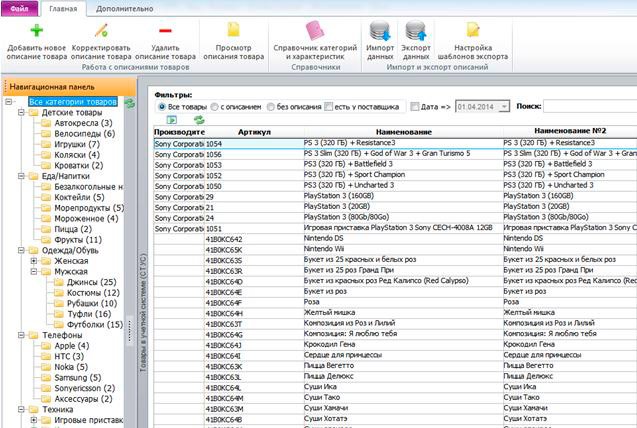Collapse the Еда/Напитки tree node
637x428 pixels.
(21, 176)
